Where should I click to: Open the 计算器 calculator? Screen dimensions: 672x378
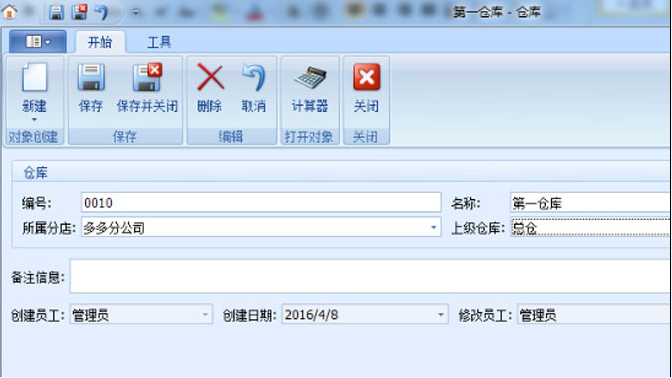309,89
